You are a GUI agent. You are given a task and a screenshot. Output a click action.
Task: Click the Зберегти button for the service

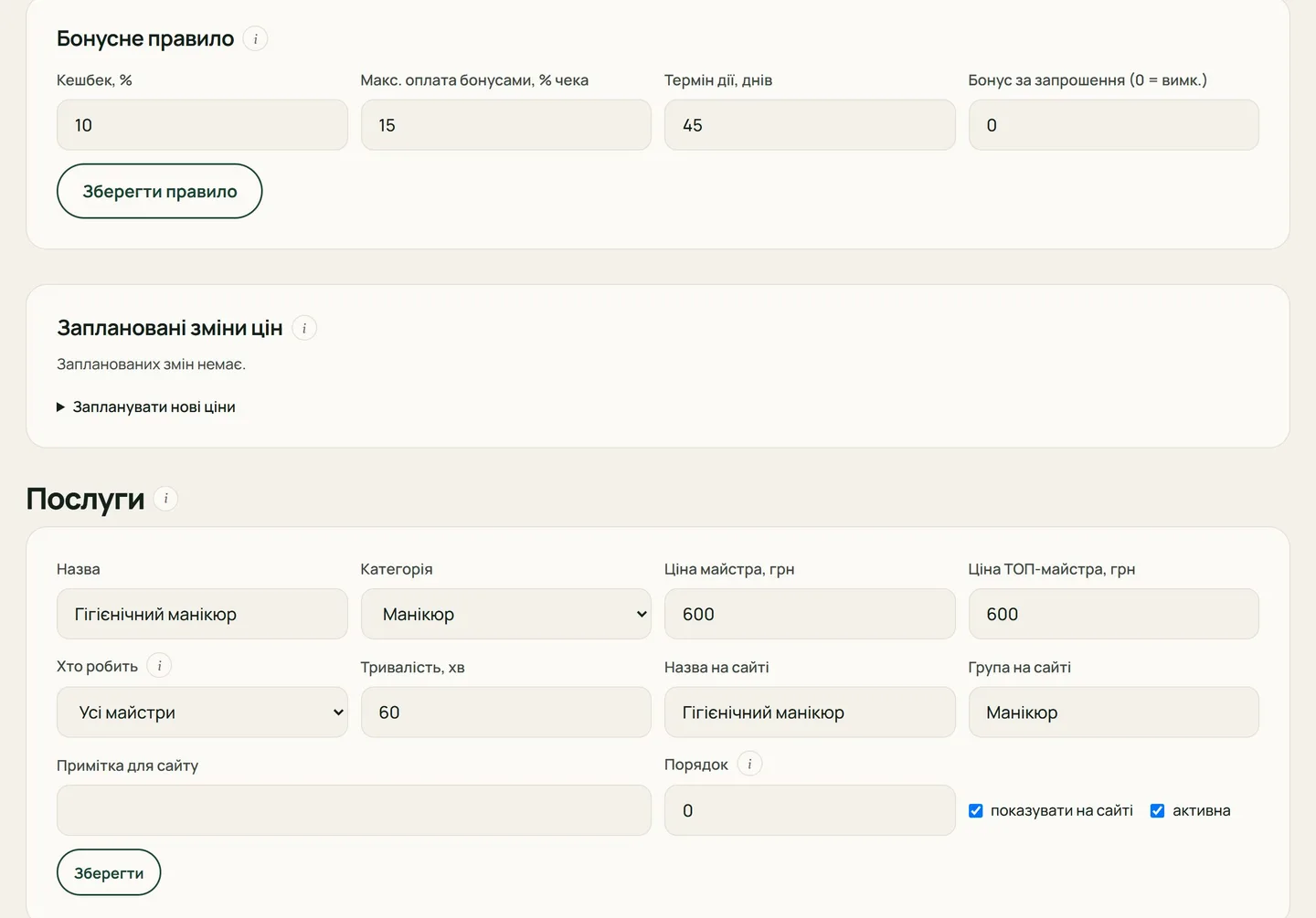click(x=109, y=872)
